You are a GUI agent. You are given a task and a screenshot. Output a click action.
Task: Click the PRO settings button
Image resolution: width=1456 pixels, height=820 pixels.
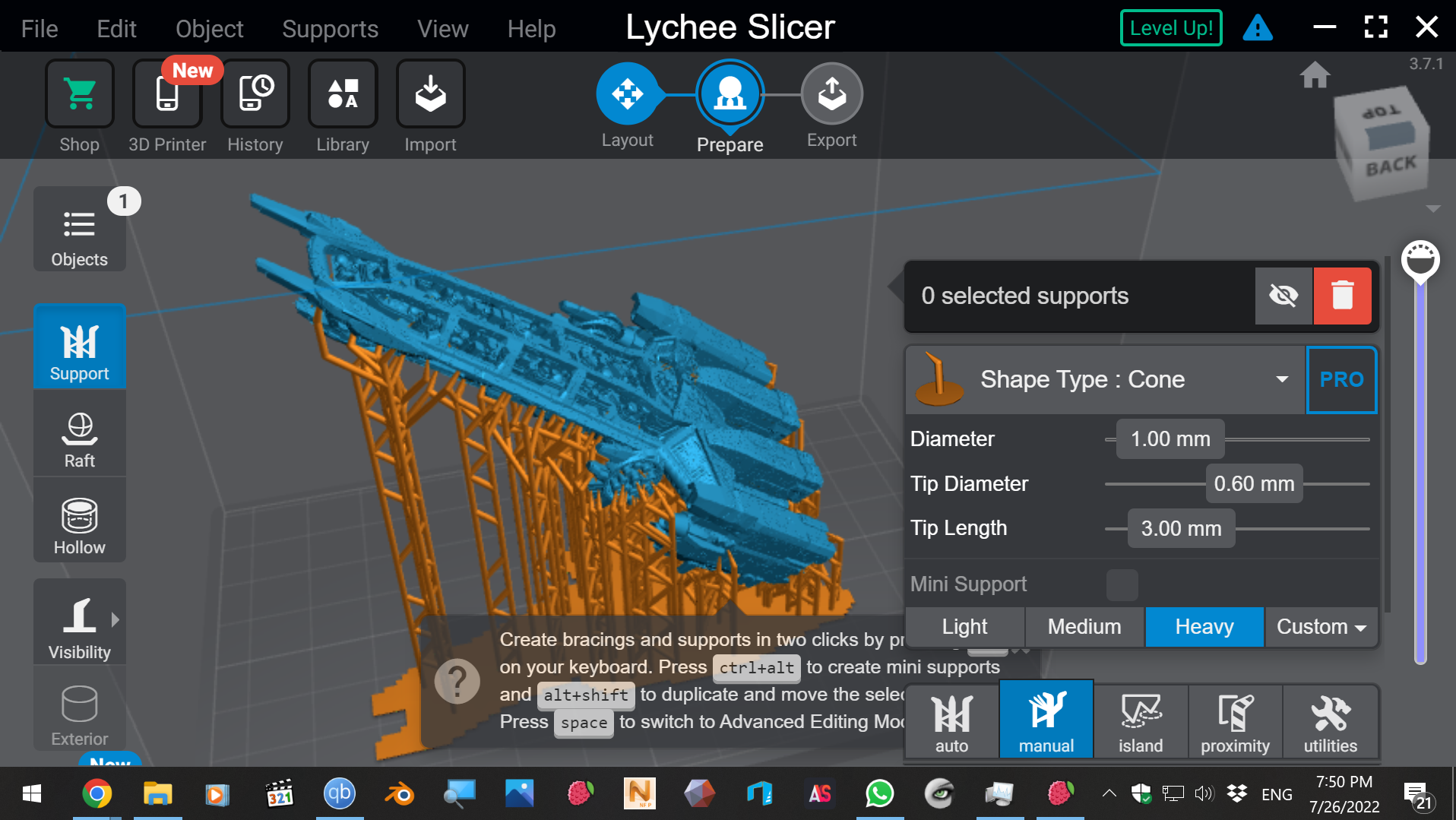coord(1341,379)
